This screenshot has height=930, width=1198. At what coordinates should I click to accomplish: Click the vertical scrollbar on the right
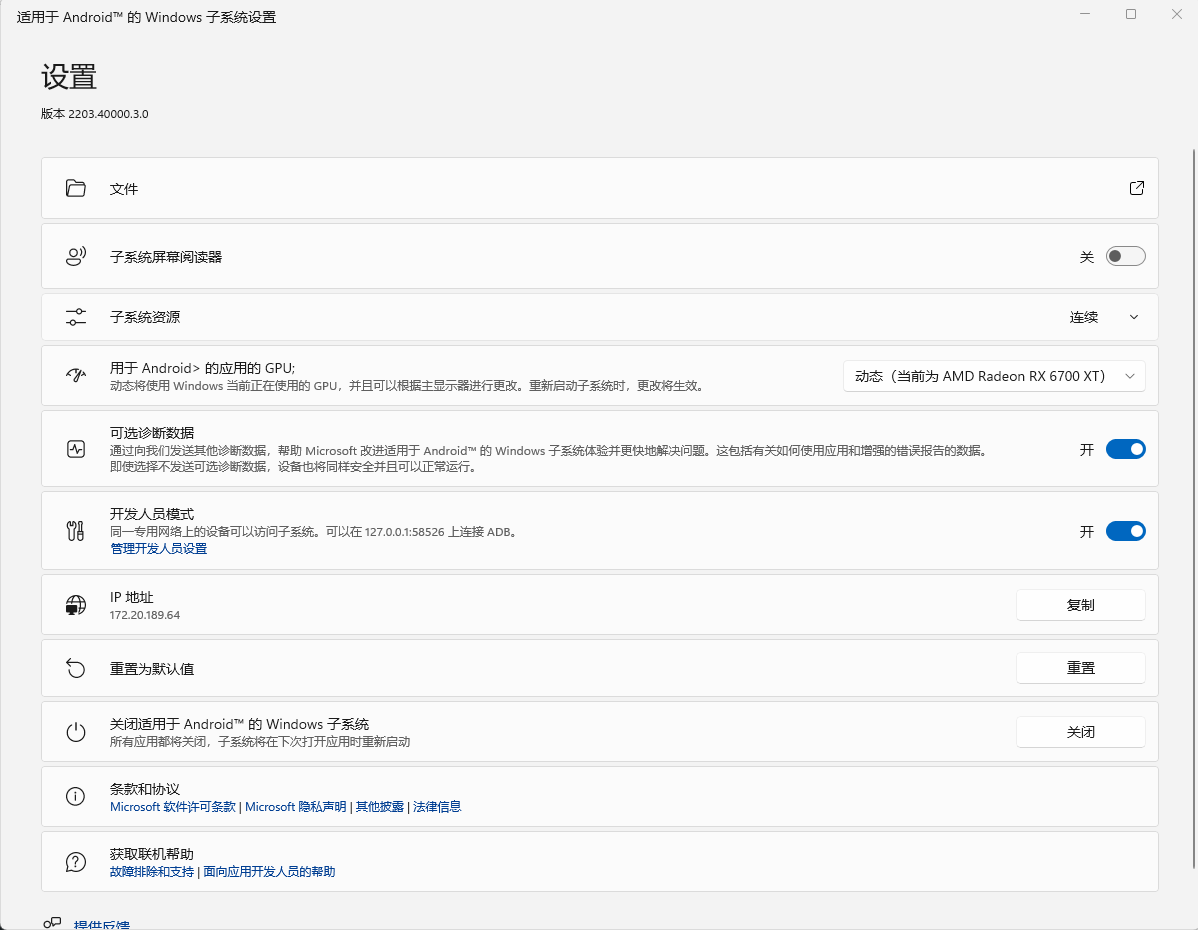click(x=1192, y=500)
